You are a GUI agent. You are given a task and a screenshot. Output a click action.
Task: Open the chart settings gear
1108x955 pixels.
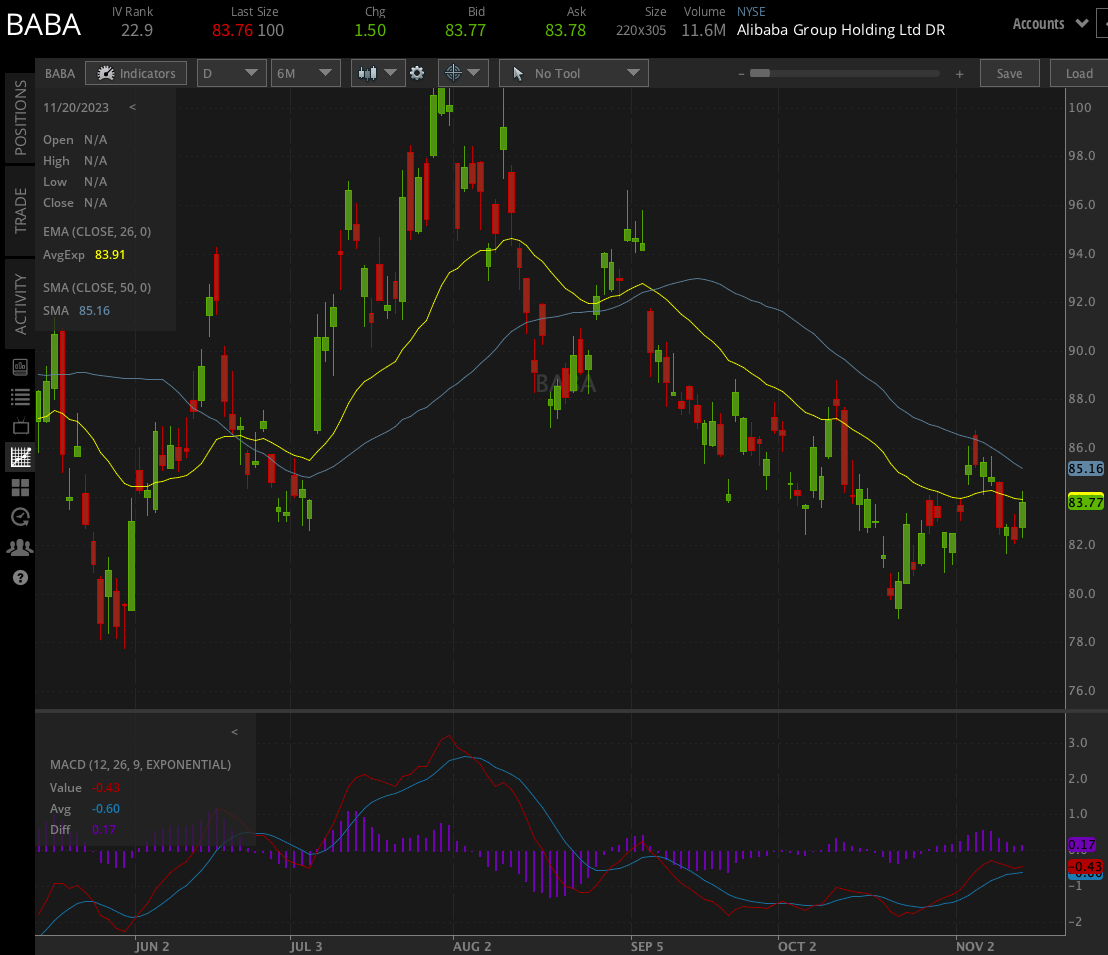[x=417, y=72]
